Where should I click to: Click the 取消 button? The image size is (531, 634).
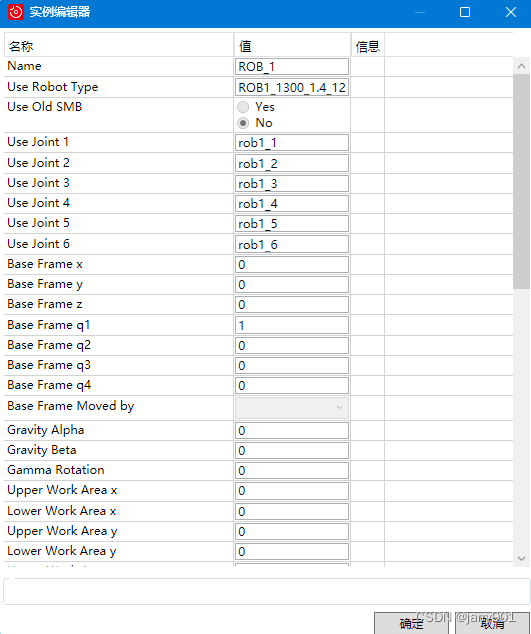pyautogui.click(x=493, y=623)
